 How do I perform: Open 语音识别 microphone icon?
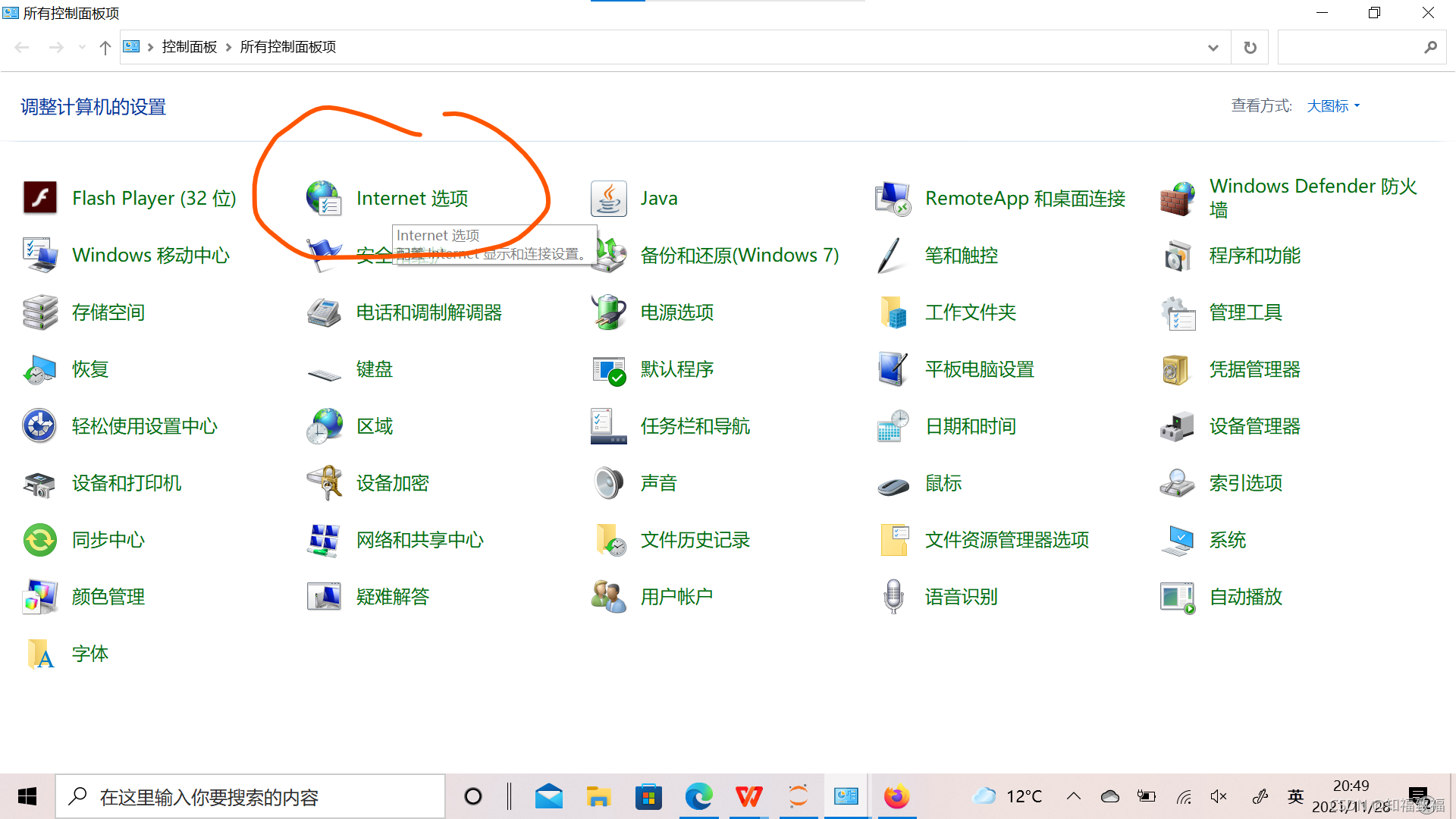893,597
